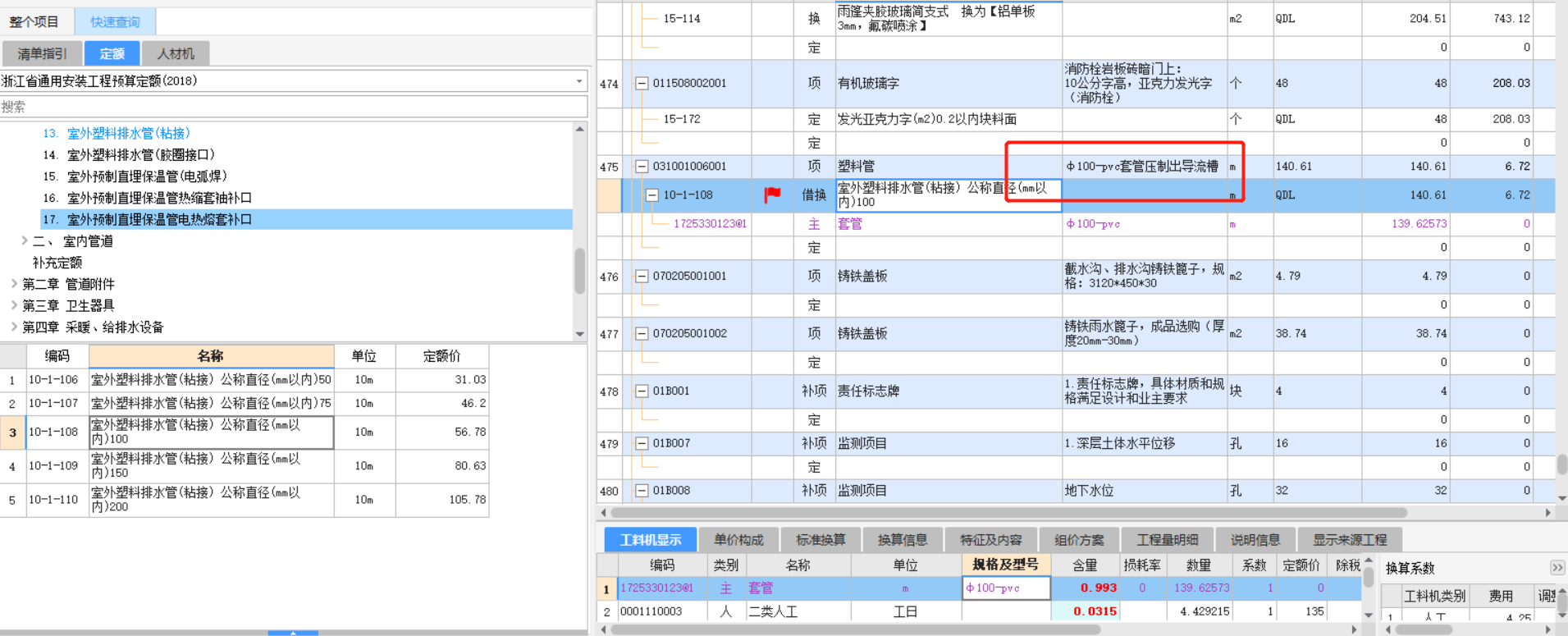Select the 二类人工 row in material table
This screenshot has height=636, width=1568.
979,611
